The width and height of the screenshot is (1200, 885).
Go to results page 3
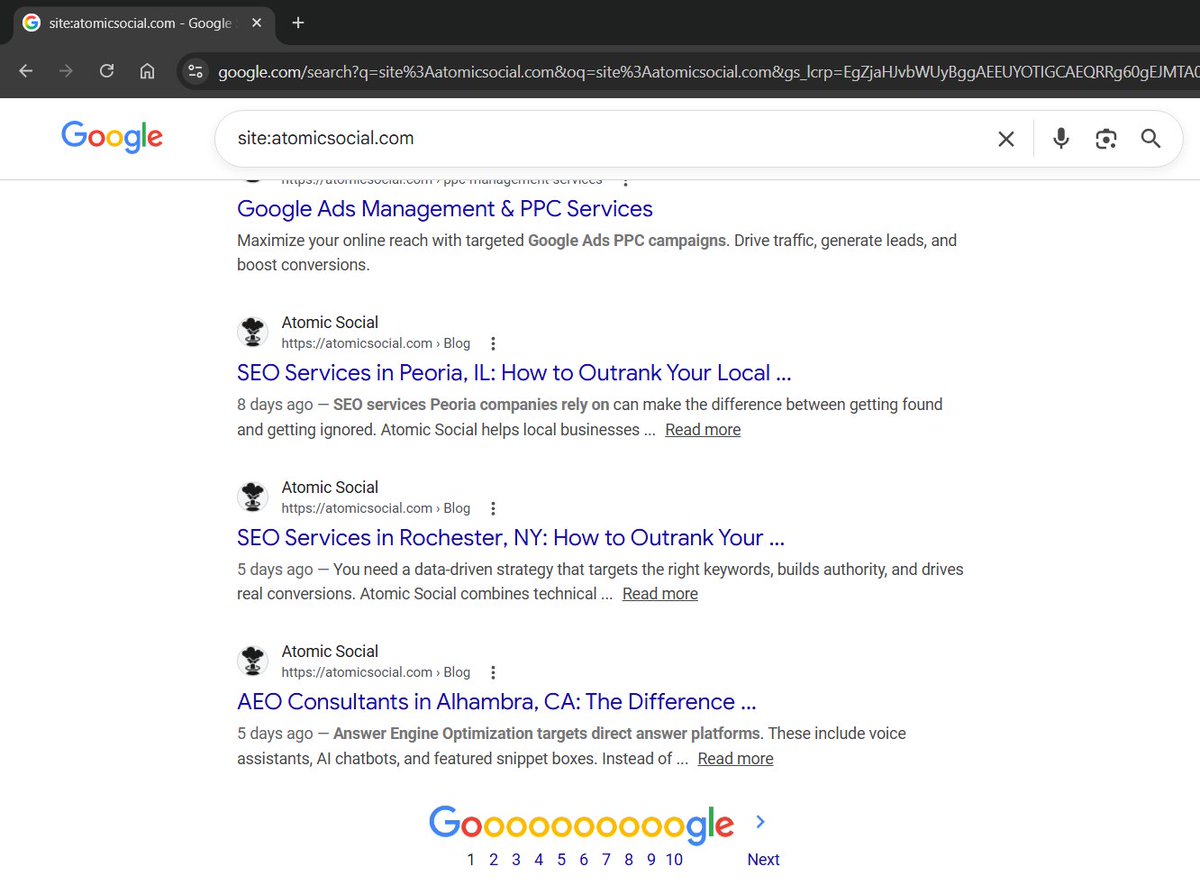point(516,860)
